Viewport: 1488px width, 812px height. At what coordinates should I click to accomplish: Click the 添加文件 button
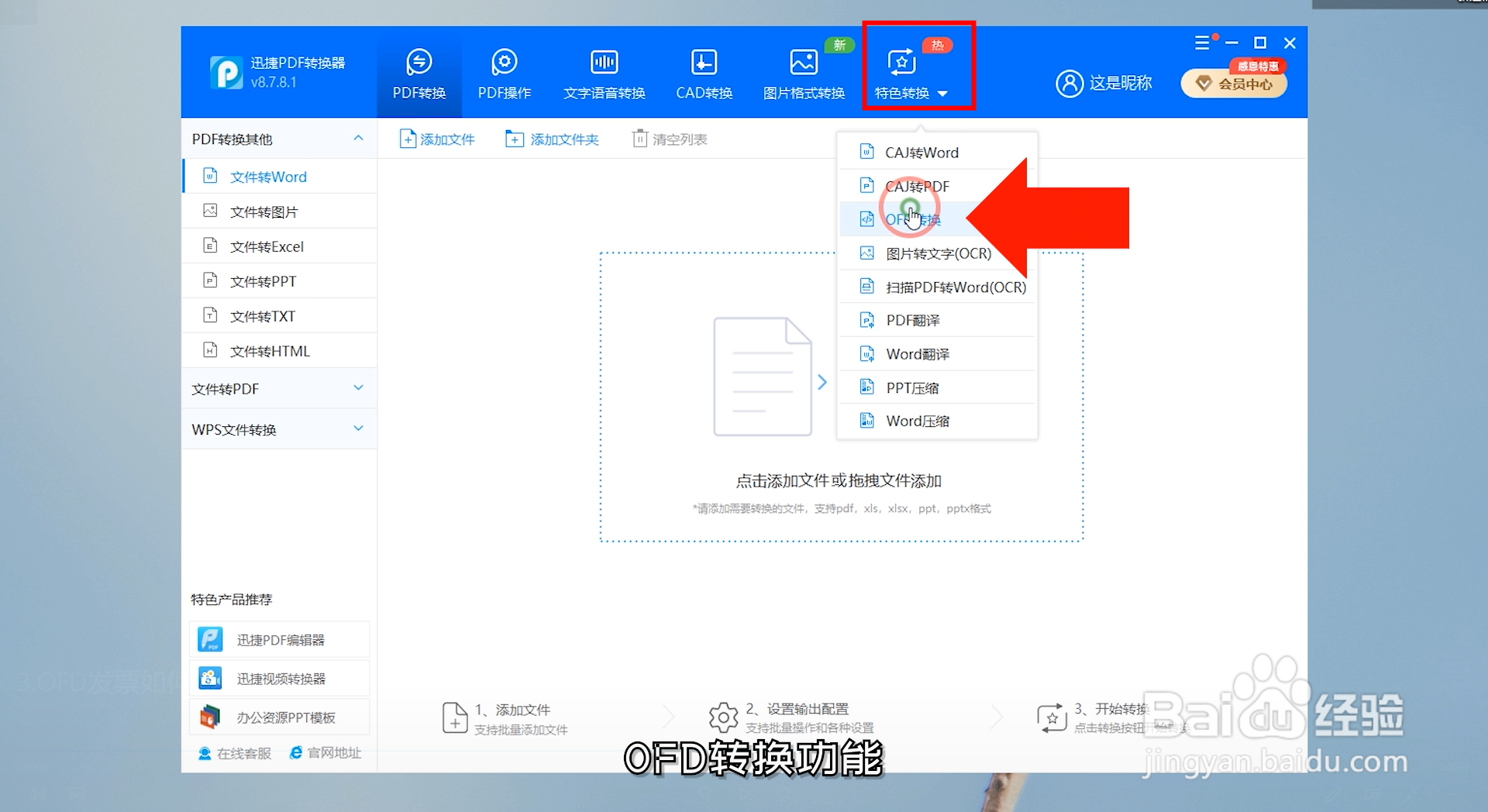coord(436,139)
